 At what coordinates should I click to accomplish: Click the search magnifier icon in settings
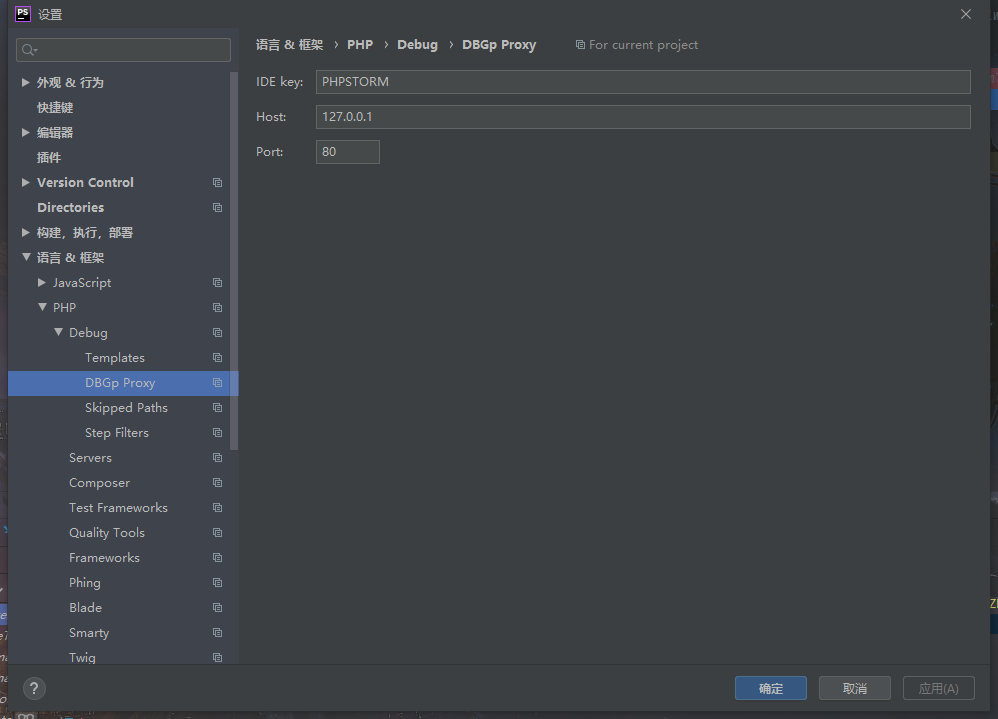pos(29,50)
